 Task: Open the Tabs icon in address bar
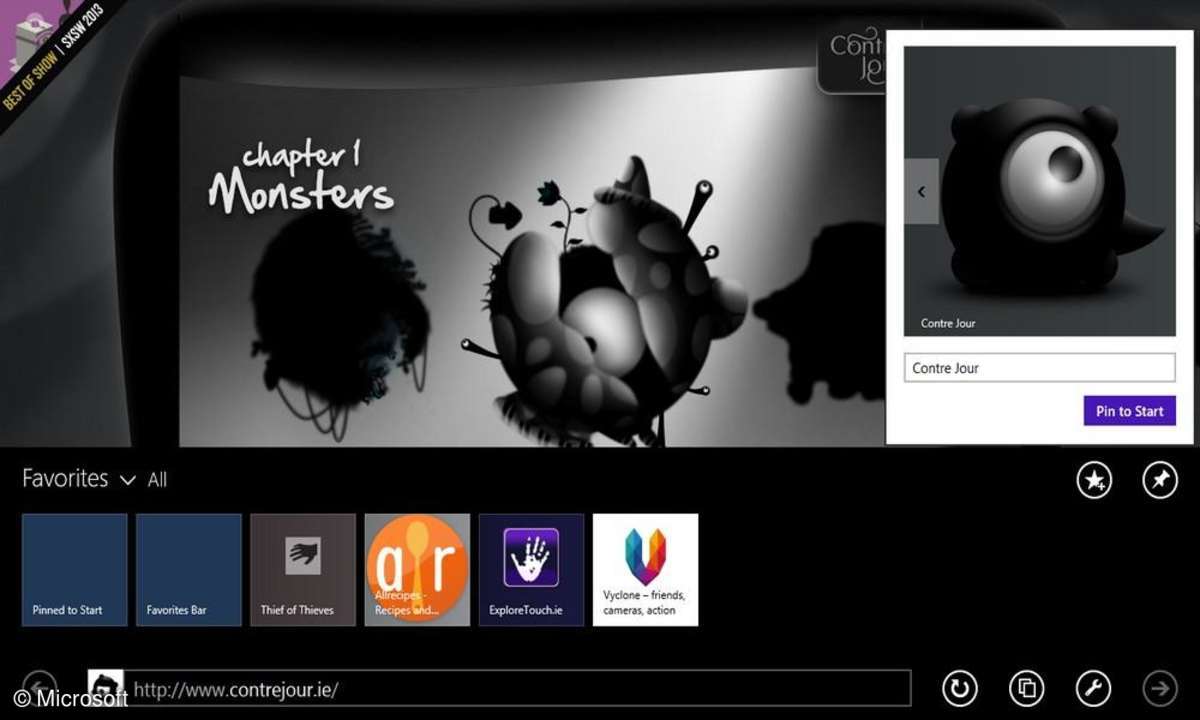pyautogui.click(x=1026, y=688)
